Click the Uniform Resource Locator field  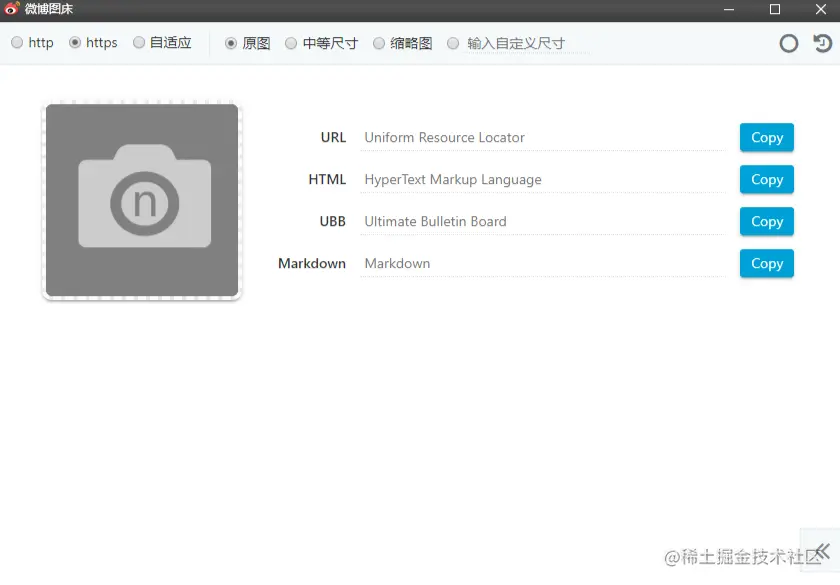[x=543, y=138]
